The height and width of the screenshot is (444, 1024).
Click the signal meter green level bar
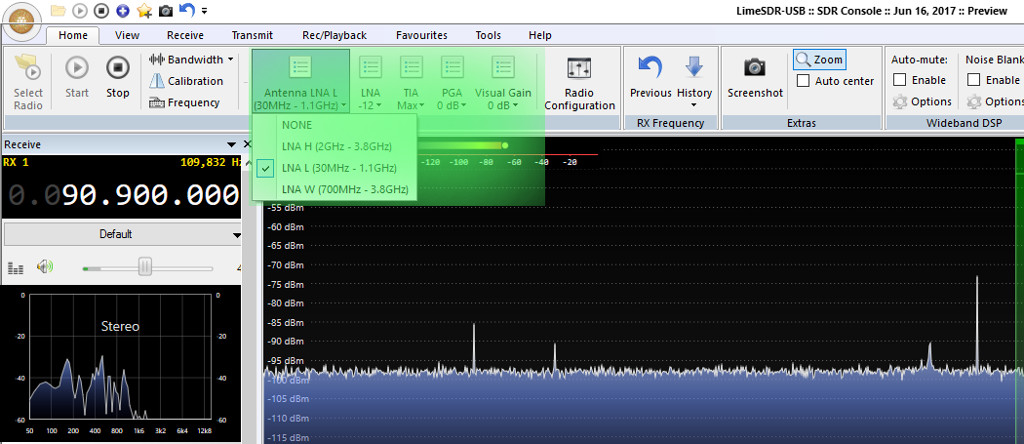464,146
